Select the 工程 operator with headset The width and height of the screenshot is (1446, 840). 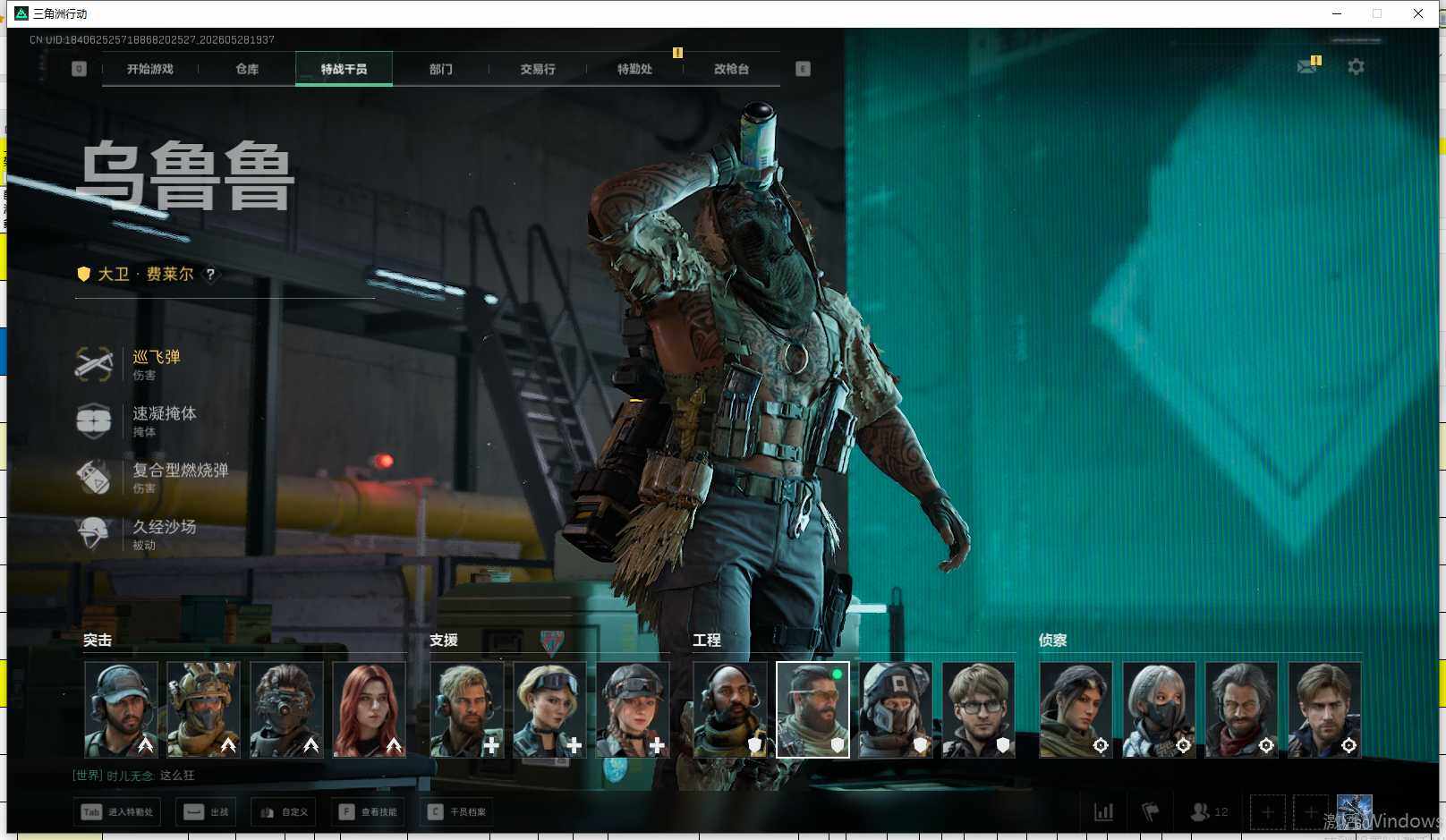pyautogui.click(x=730, y=709)
